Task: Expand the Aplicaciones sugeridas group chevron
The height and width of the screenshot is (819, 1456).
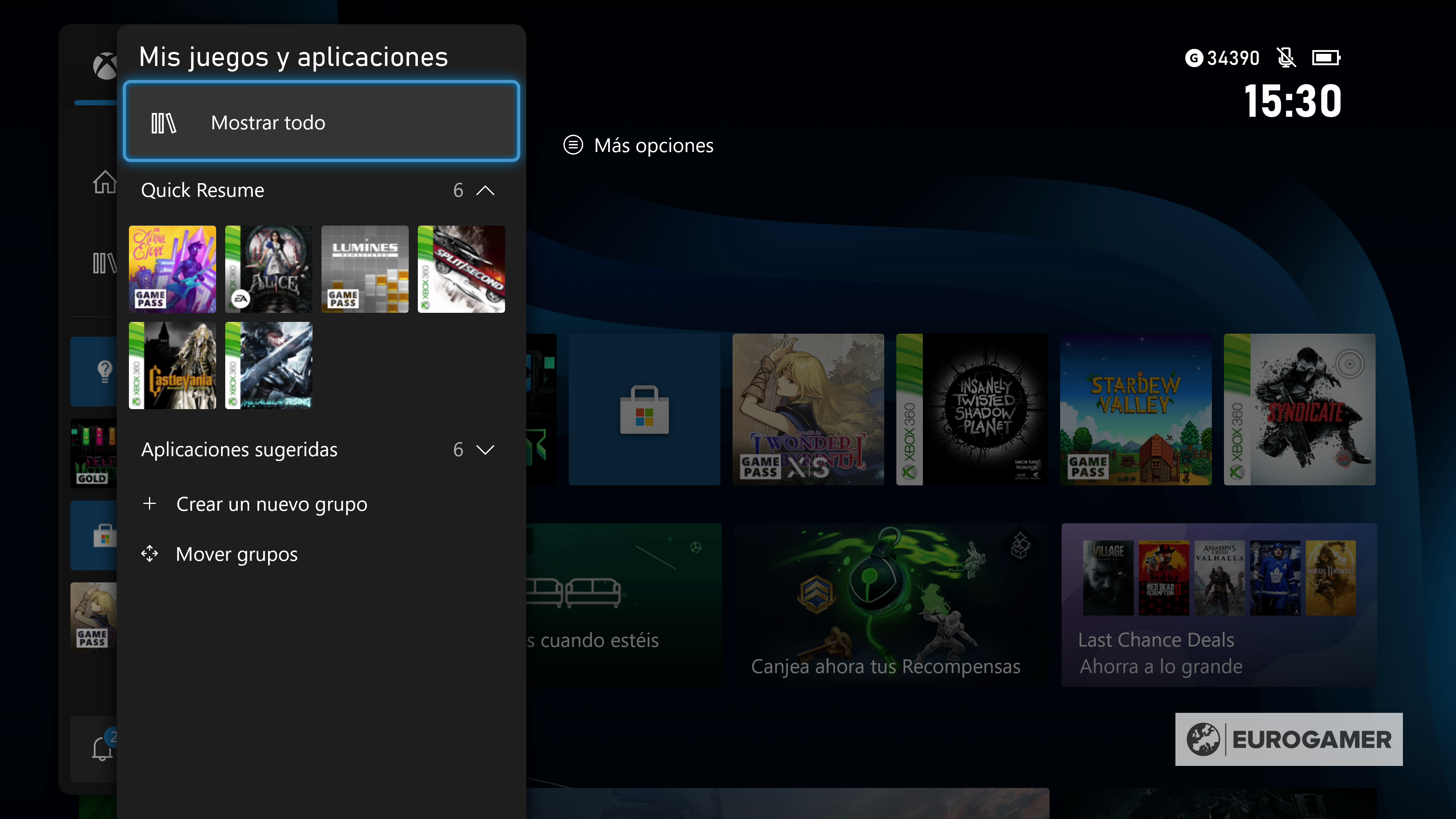Action: coord(485,450)
